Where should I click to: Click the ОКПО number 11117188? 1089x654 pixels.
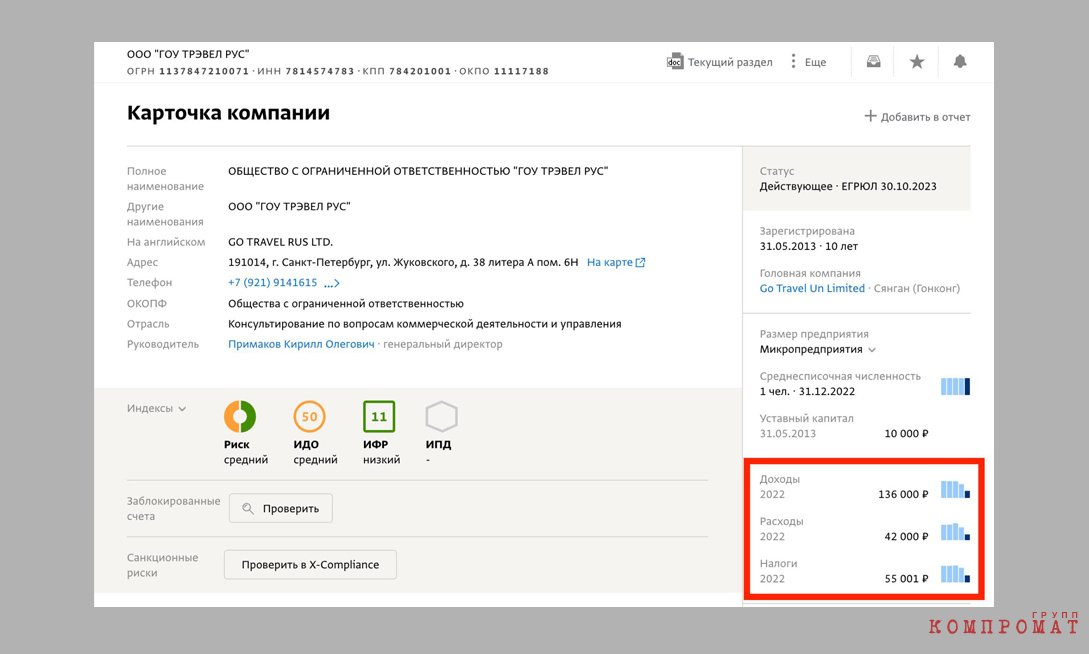522,72
